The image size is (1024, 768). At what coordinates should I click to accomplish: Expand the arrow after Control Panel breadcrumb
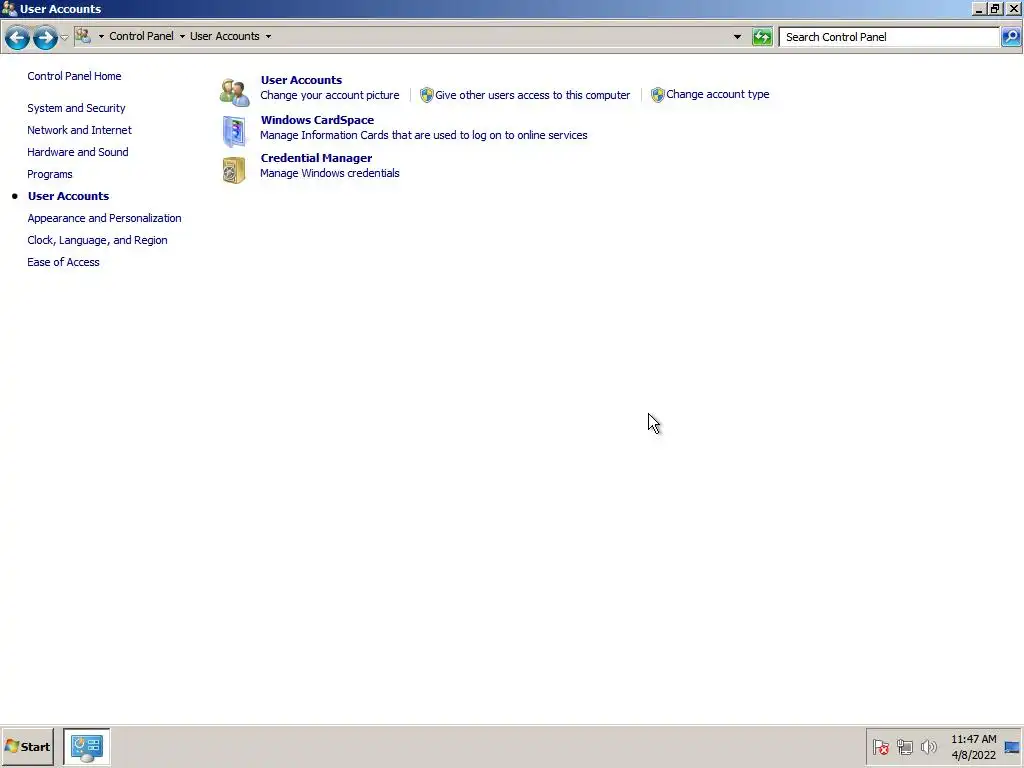(182, 37)
